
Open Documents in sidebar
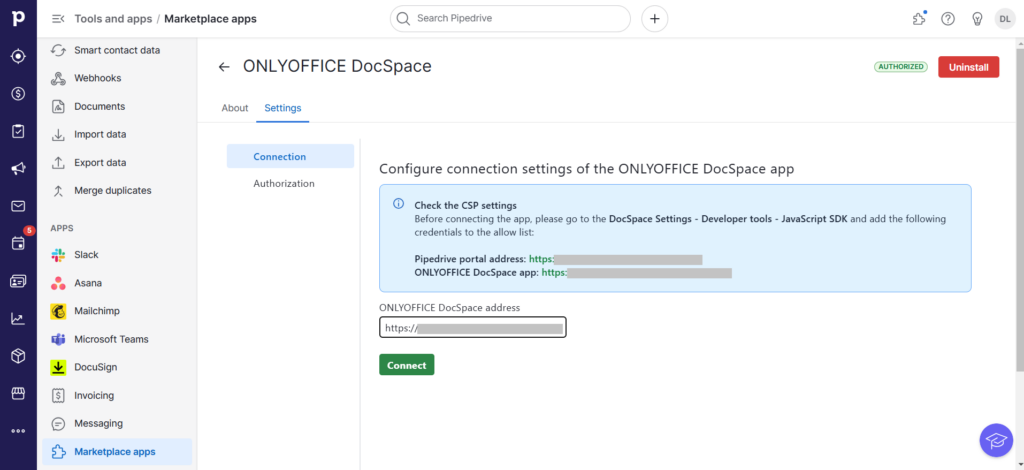point(117,106)
